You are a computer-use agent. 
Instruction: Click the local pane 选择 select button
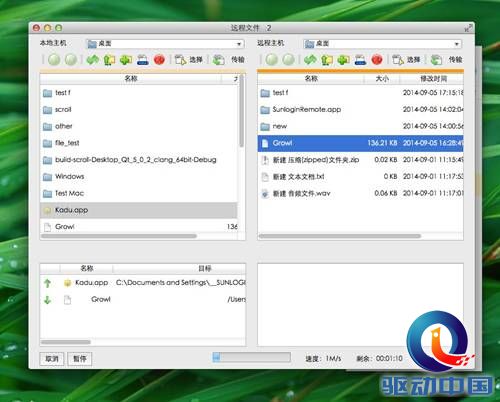point(189,60)
